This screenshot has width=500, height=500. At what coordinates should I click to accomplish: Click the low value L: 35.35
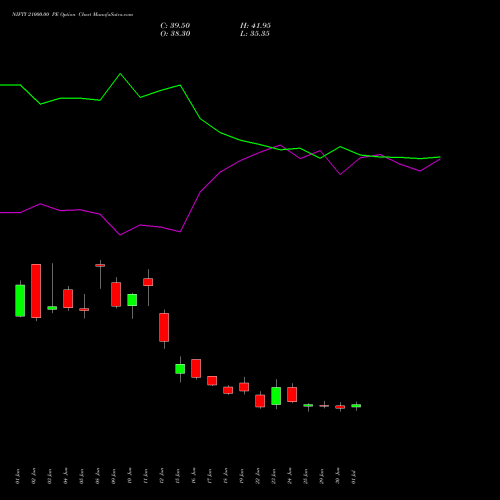(255, 34)
